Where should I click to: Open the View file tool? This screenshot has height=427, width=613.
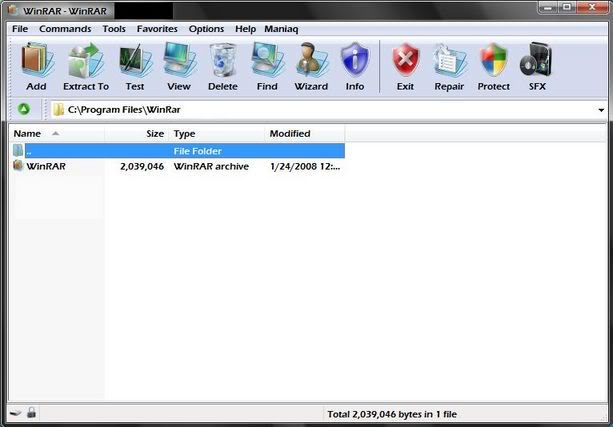pyautogui.click(x=179, y=61)
